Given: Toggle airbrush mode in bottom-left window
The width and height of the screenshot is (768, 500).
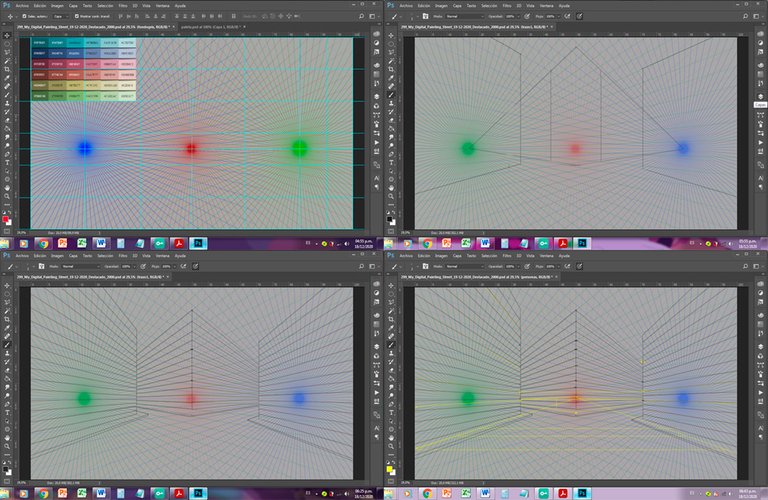Looking at the screenshot, I should coord(183,266).
